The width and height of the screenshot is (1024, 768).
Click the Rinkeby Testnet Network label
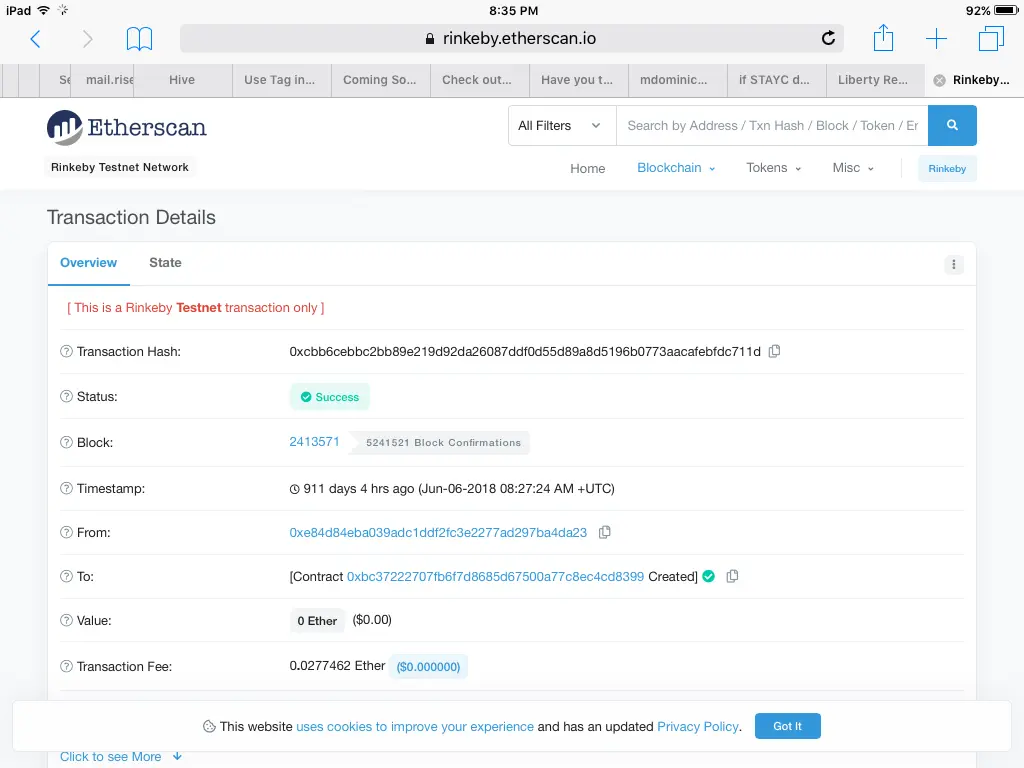pyautogui.click(x=120, y=167)
